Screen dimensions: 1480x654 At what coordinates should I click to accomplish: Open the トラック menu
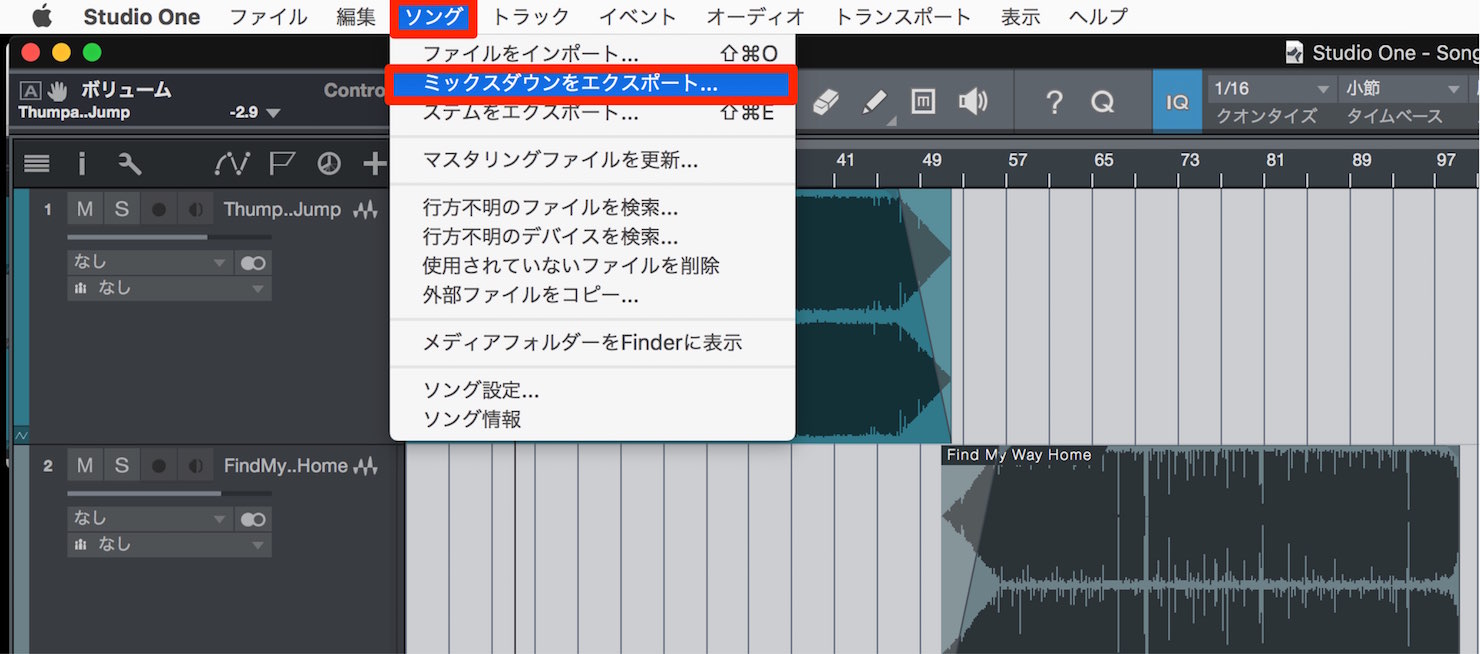point(531,17)
